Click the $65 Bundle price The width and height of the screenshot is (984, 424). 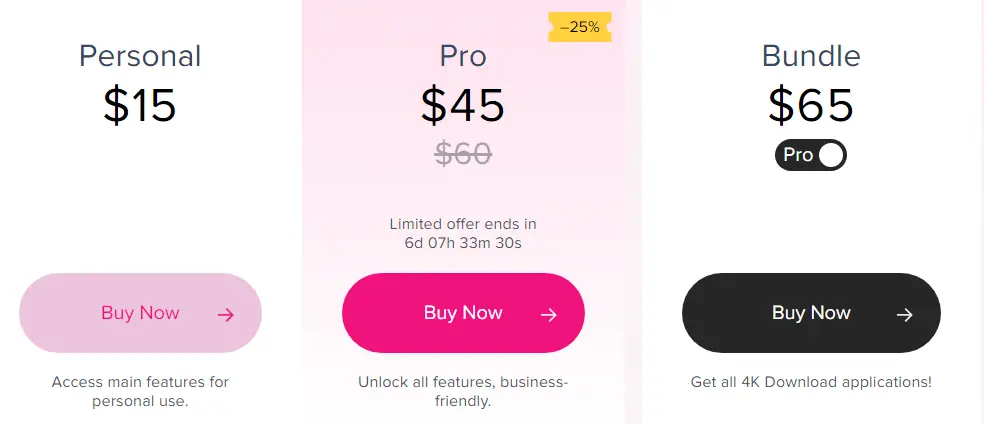tap(811, 105)
